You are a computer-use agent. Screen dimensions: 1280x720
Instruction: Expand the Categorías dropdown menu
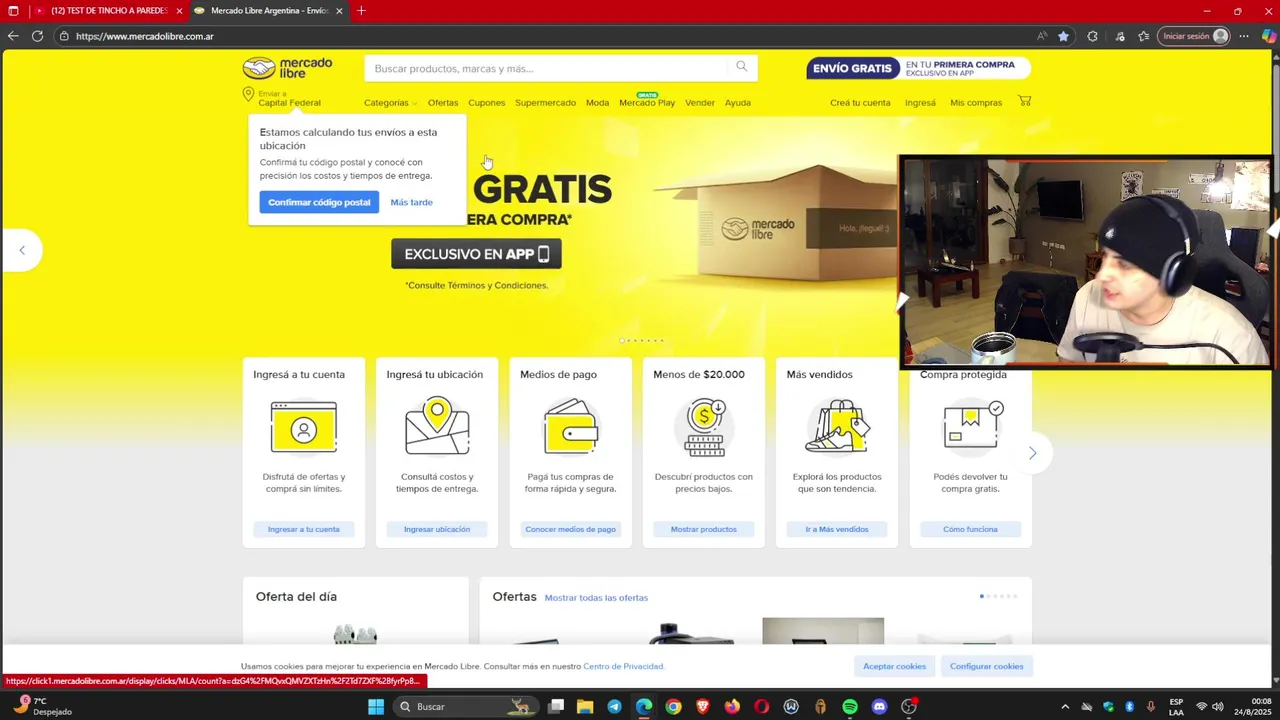pos(390,103)
